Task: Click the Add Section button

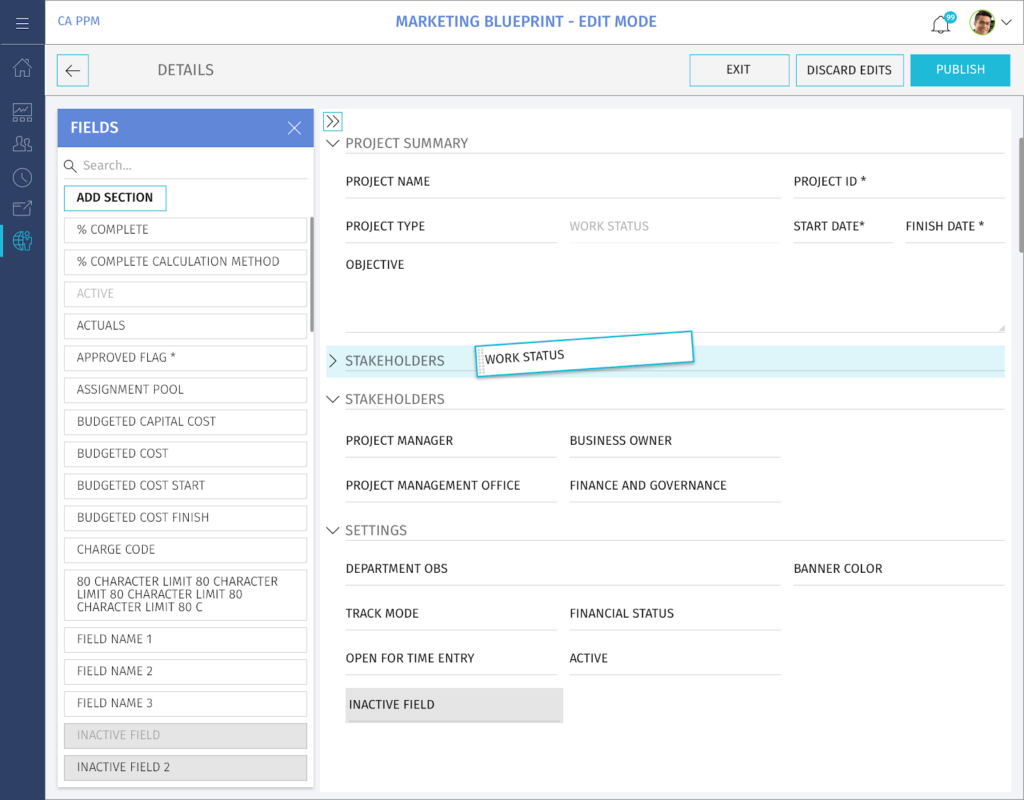Action: 115,198
